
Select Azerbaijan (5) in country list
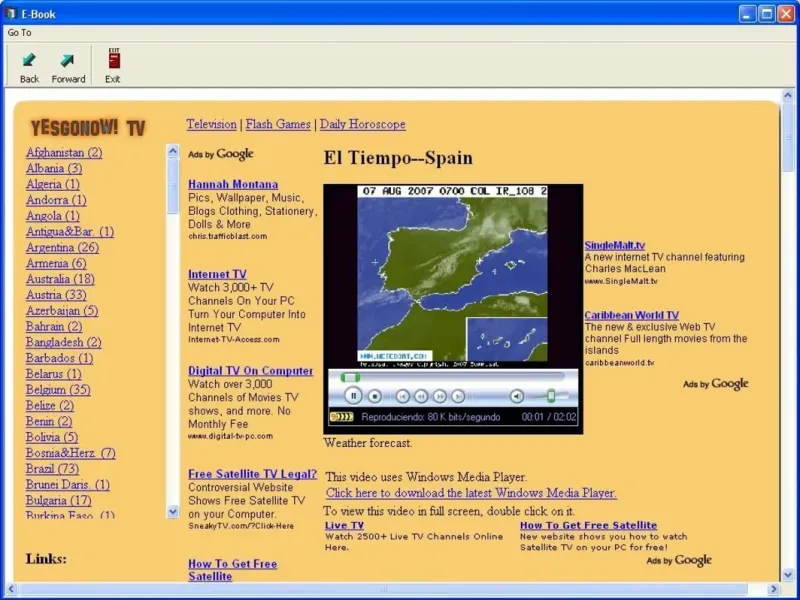[x=62, y=311]
